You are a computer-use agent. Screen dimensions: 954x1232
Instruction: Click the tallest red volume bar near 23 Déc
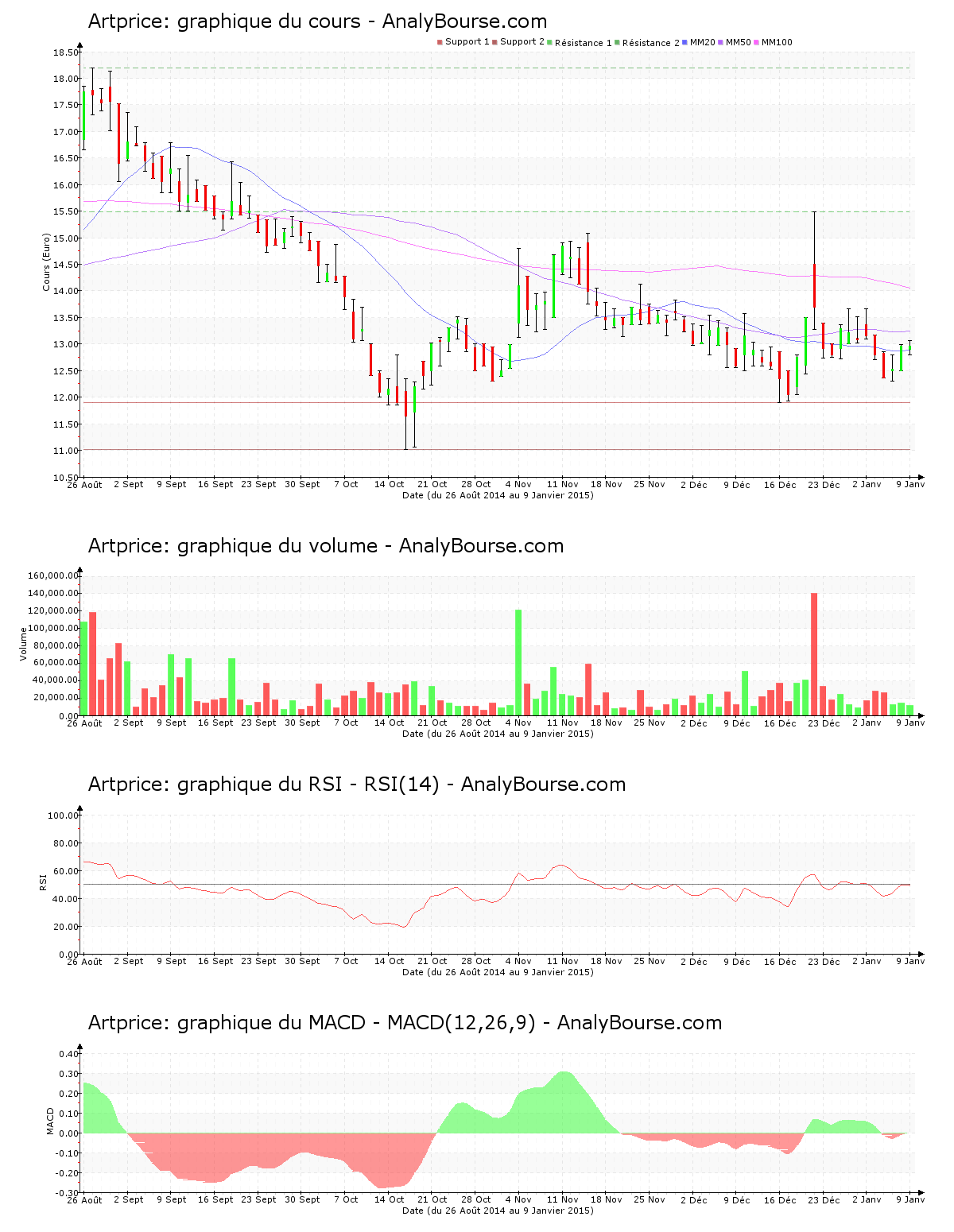pos(814,653)
